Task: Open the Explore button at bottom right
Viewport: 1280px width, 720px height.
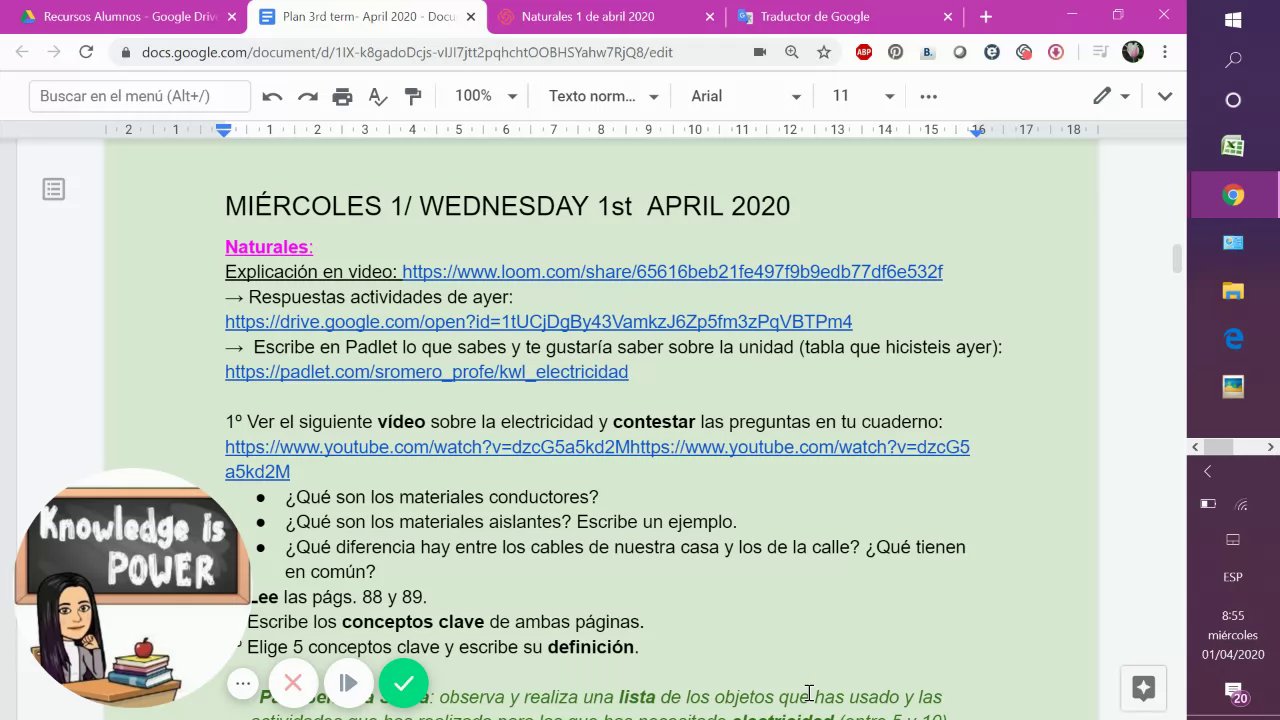Action: tap(1144, 688)
